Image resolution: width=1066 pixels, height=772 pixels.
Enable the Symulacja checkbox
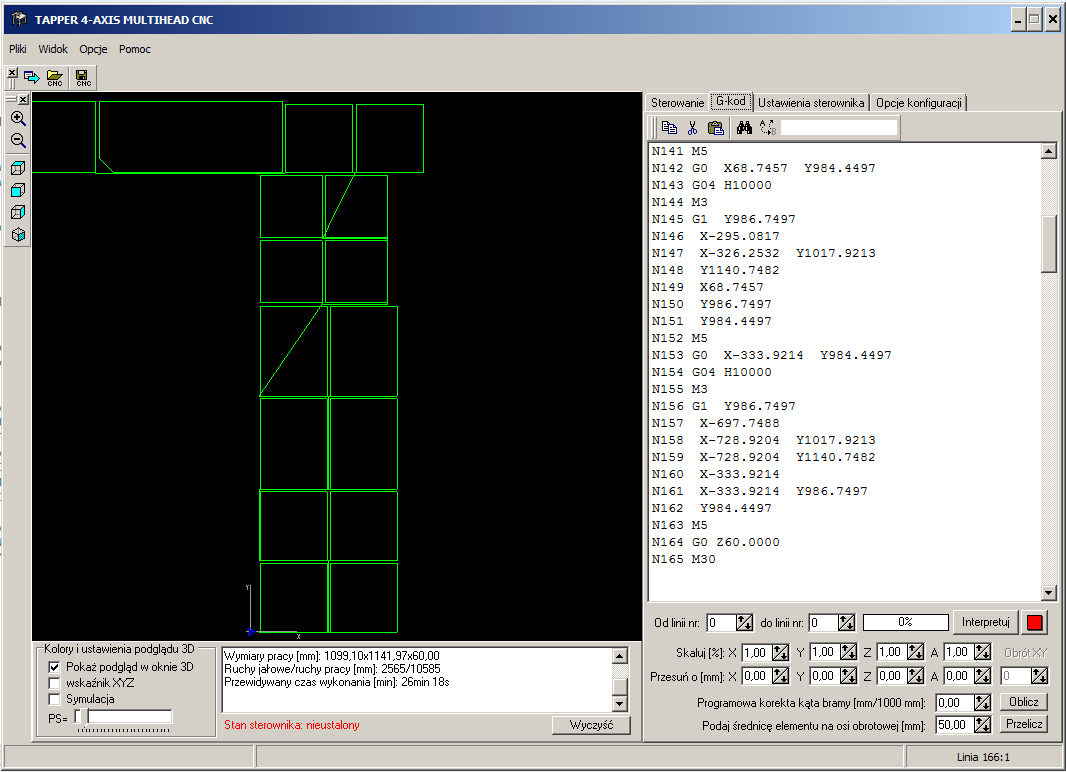[54, 699]
